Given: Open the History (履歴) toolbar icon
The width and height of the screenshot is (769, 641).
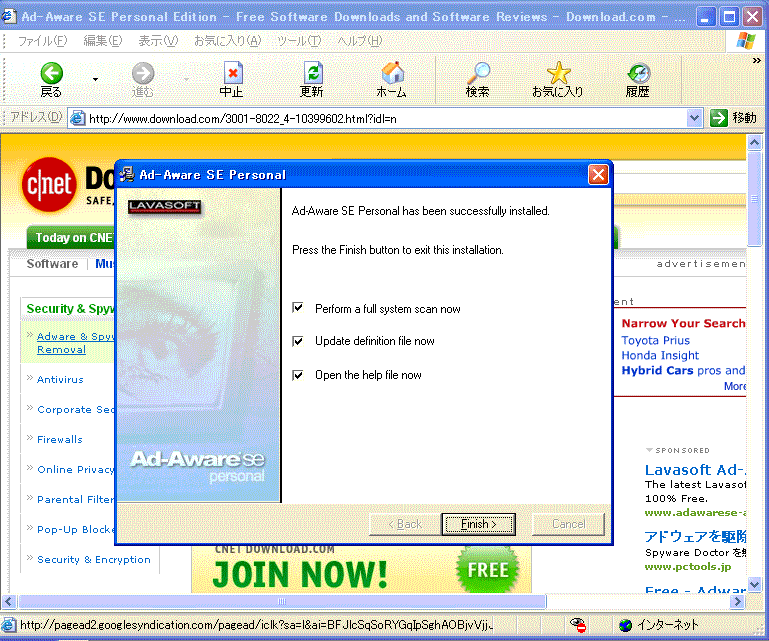Looking at the screenshot, I should click(x=639, y=74).
